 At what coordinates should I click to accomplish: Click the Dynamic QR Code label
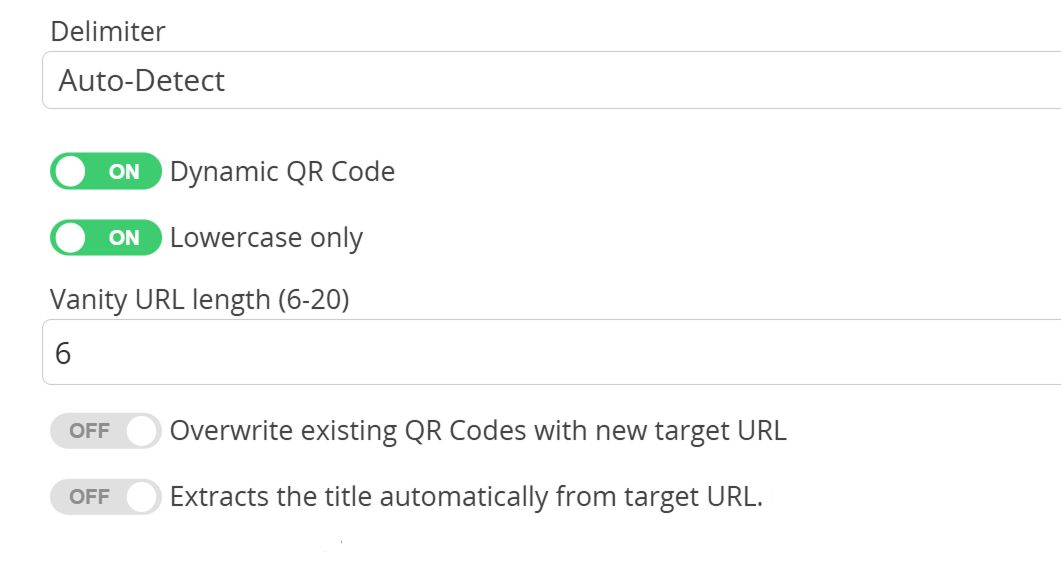(x=282, y=171)
